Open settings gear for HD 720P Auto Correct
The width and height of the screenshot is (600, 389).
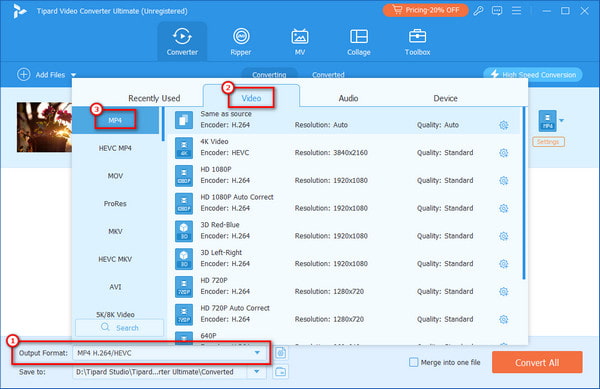pos(504,319)
